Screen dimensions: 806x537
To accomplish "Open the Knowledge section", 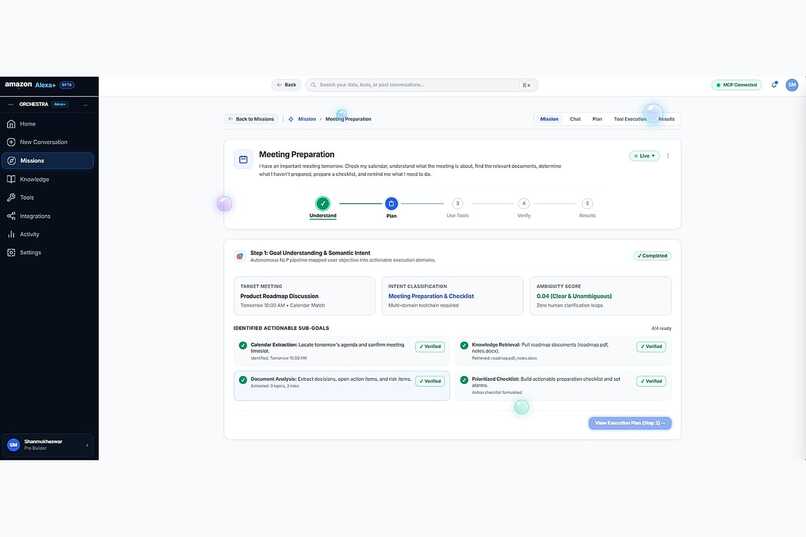I will click(x=47, y=179).
